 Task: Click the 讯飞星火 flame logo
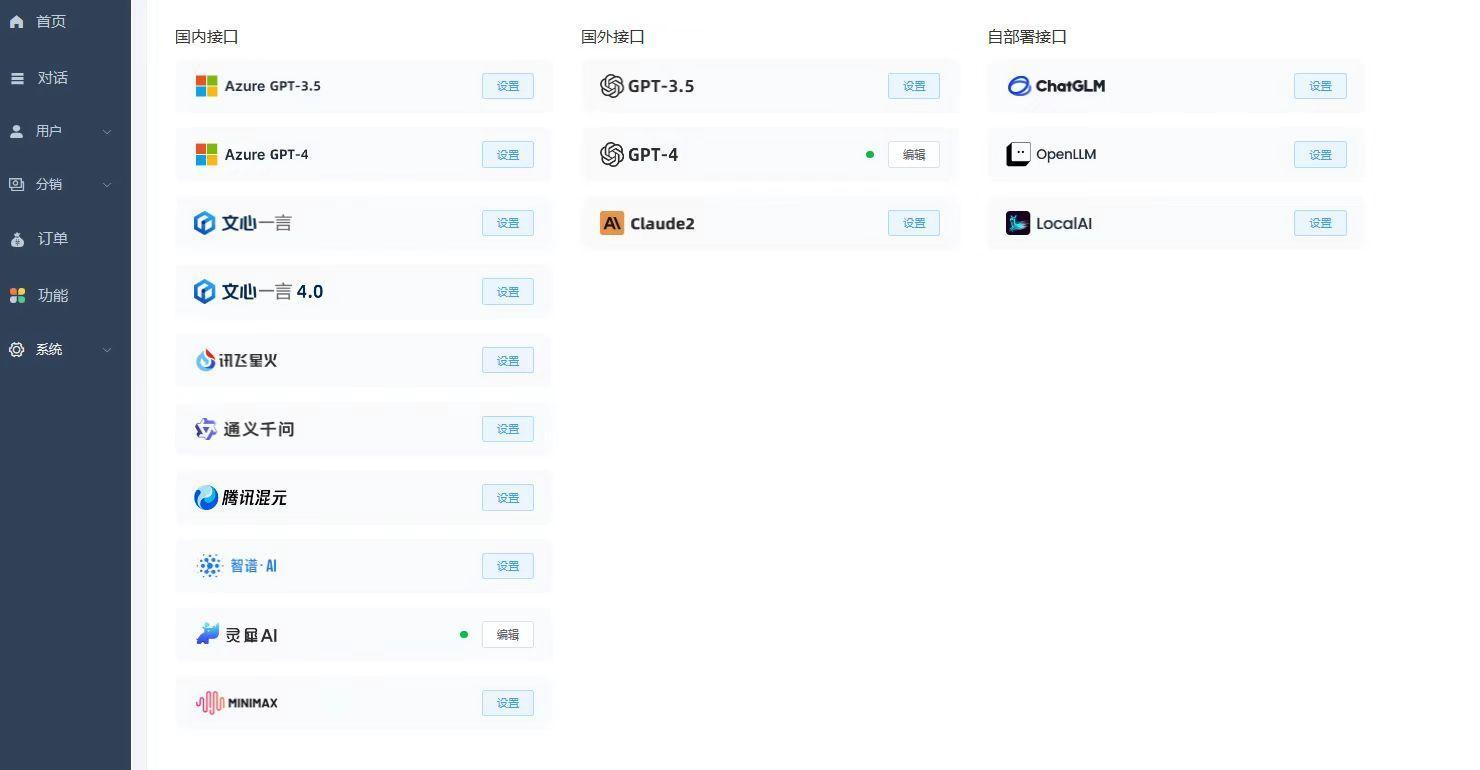point(206,360)
